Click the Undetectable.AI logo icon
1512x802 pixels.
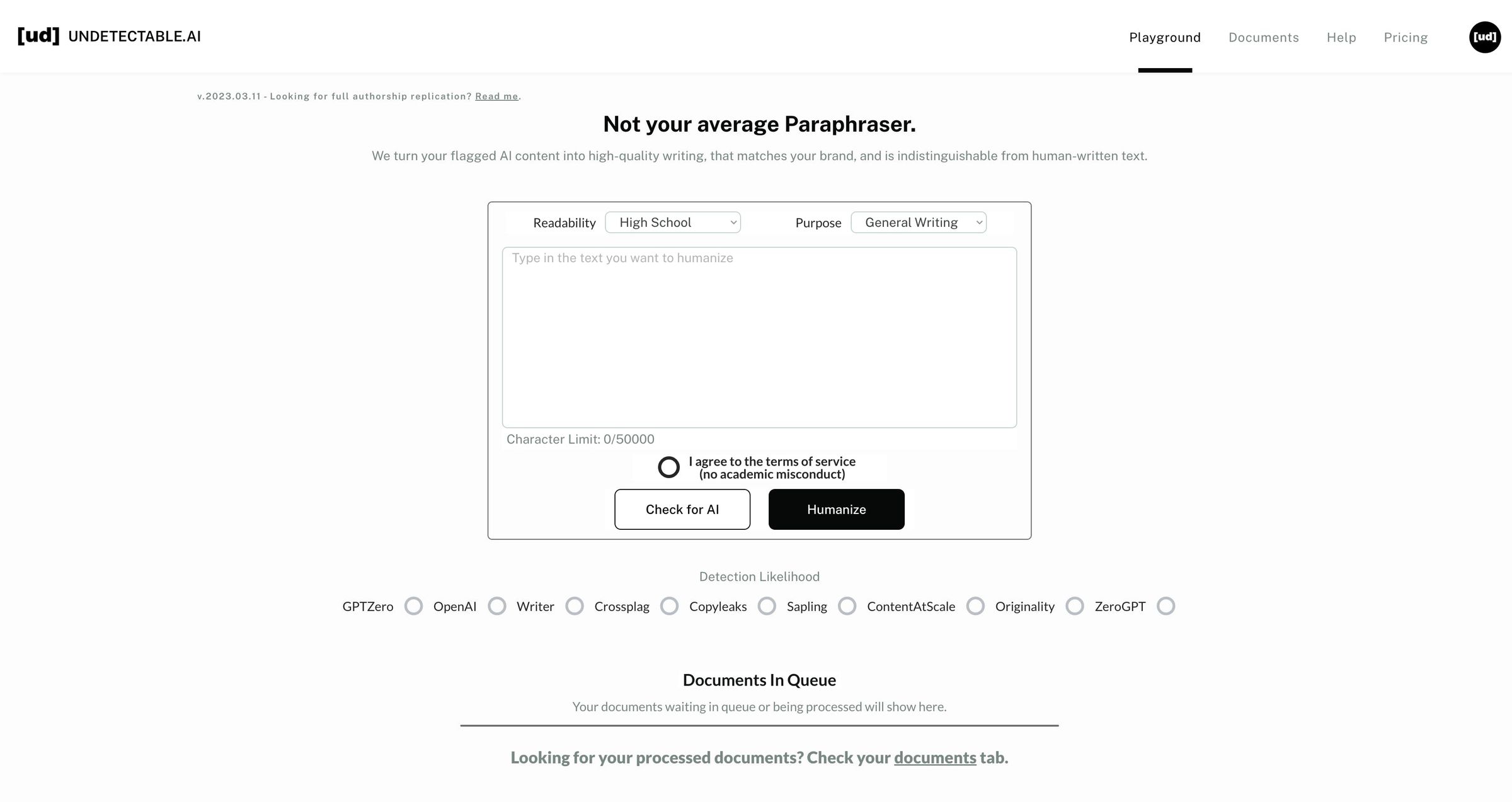[38, 36]
